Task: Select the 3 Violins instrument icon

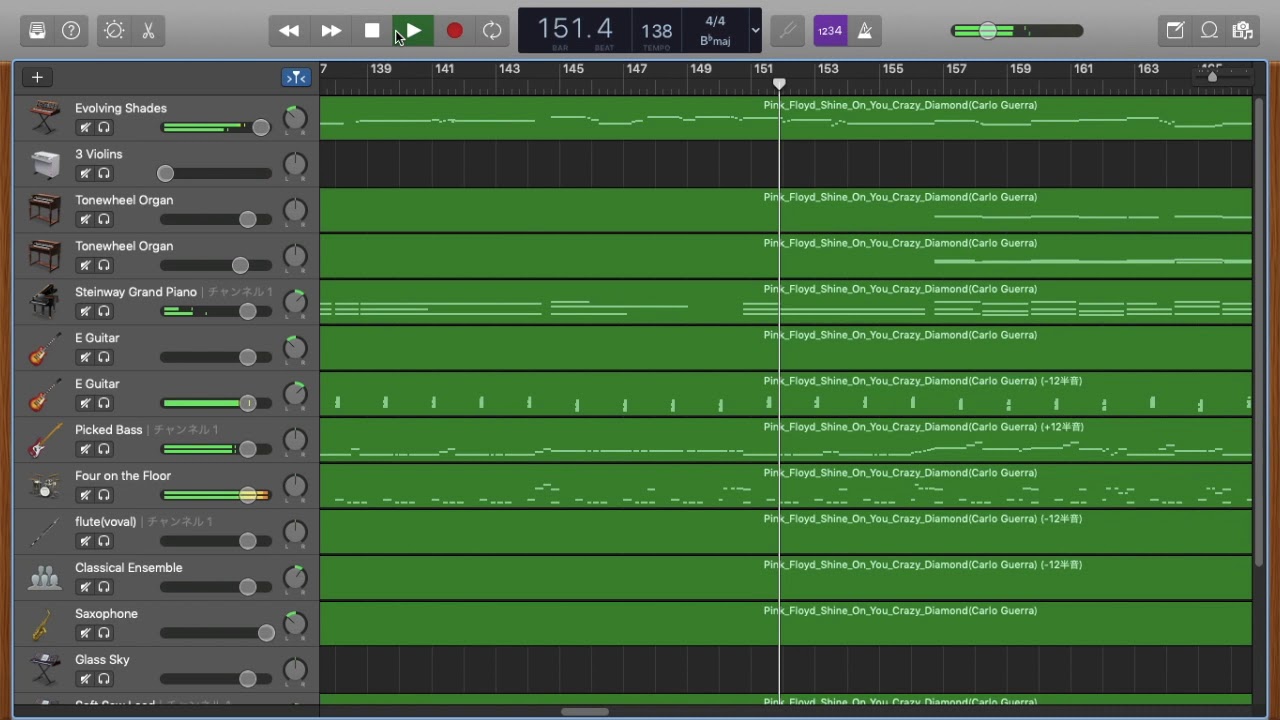Action: 45,164
